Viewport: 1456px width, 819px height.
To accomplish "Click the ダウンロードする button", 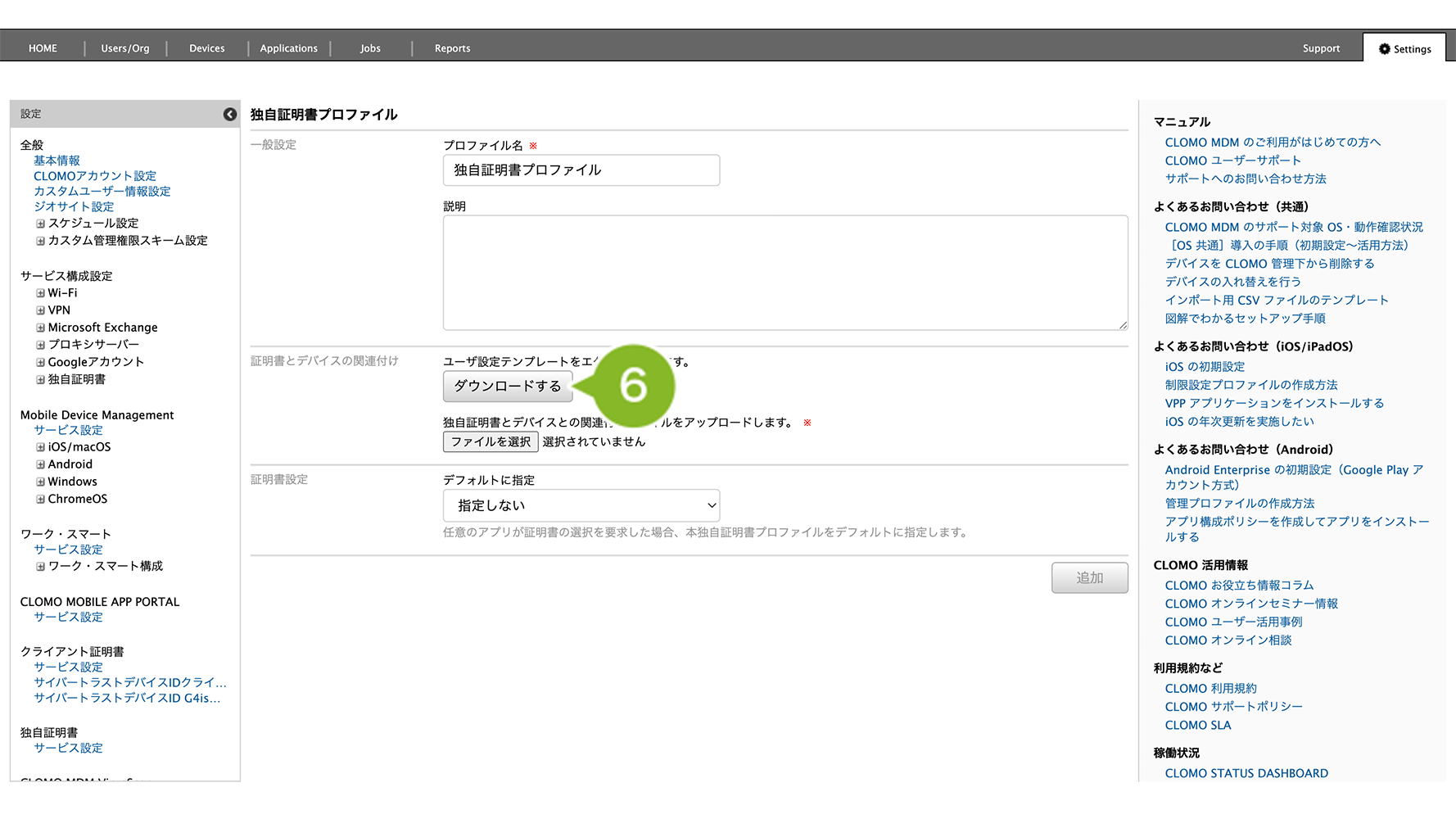I will (x=507, y=386).
